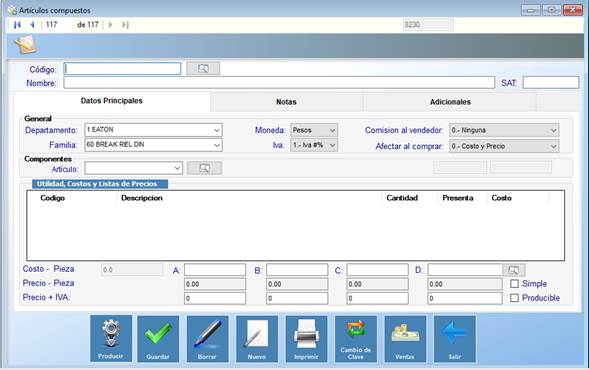Go to previous record arrow
The height and width of the screenshot is (370, 589).
tap(32, 25)
